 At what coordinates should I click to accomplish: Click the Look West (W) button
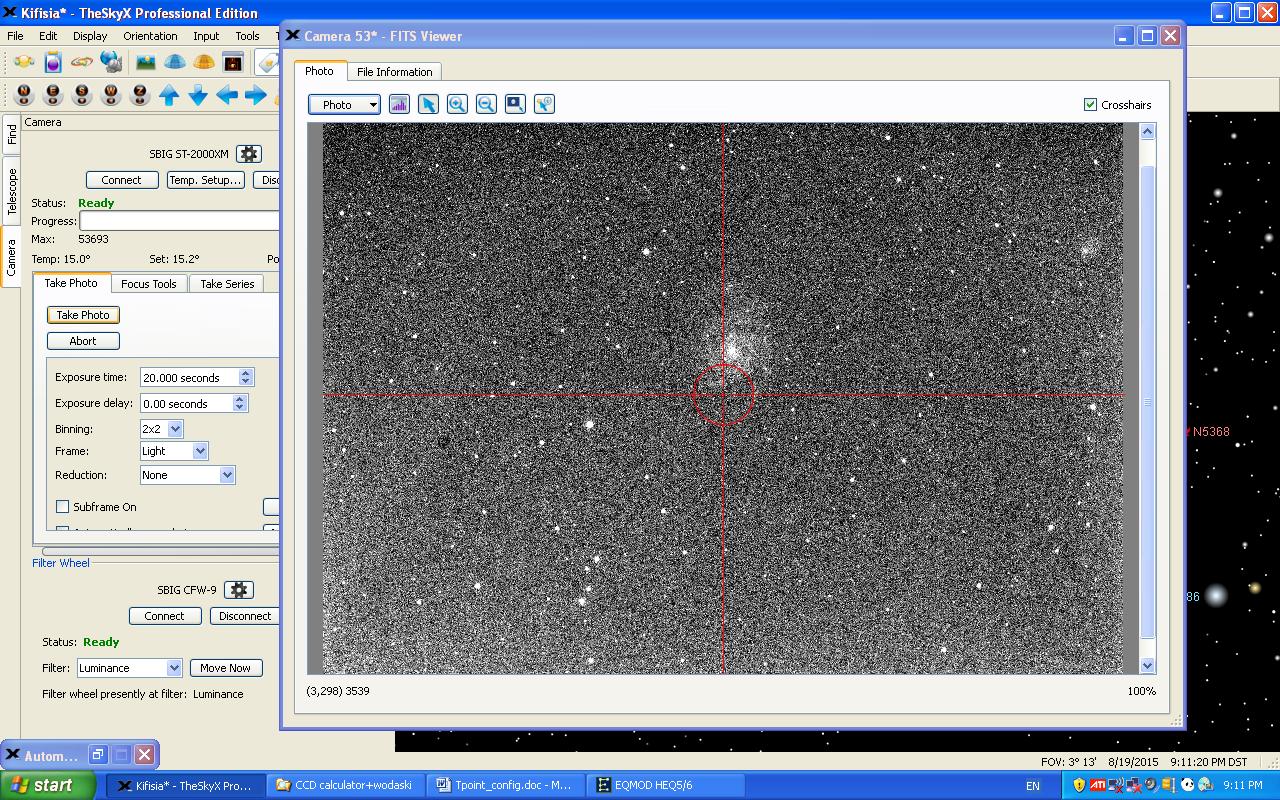click(x=112, y=95)
